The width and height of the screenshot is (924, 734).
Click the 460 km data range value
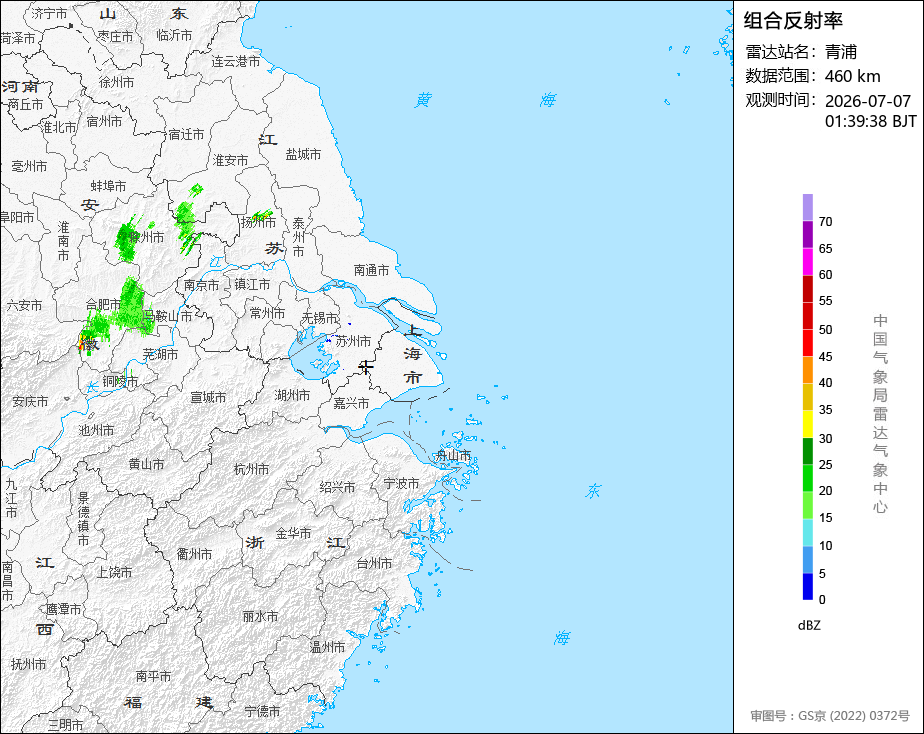[x=853, y=76]
